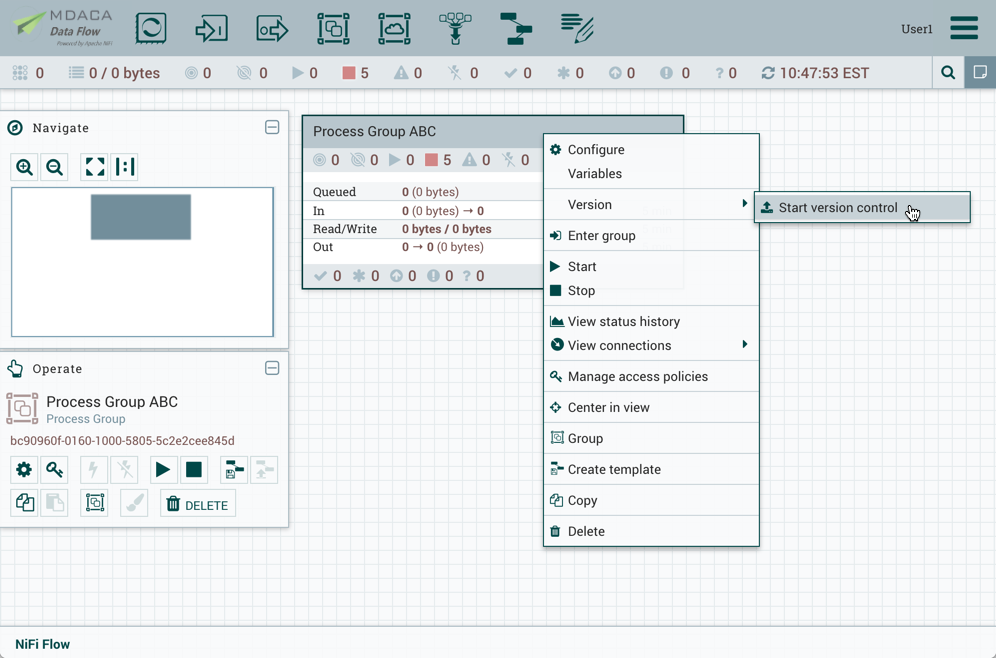996x658 pixels.
Task: Click the Label toolbar icon
Action: (x=578, y=29)
